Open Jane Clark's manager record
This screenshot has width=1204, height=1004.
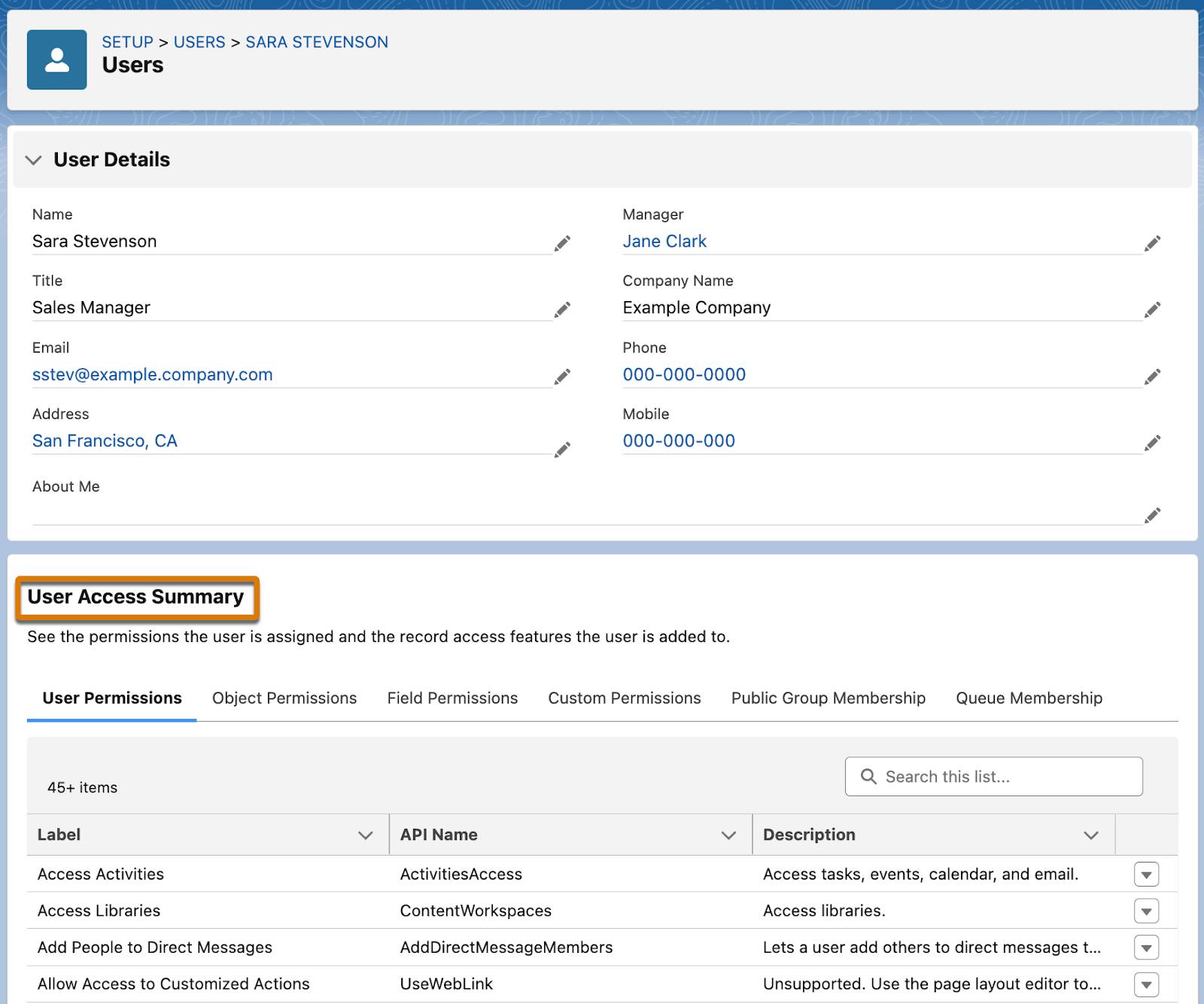click(x=664, y=241)
